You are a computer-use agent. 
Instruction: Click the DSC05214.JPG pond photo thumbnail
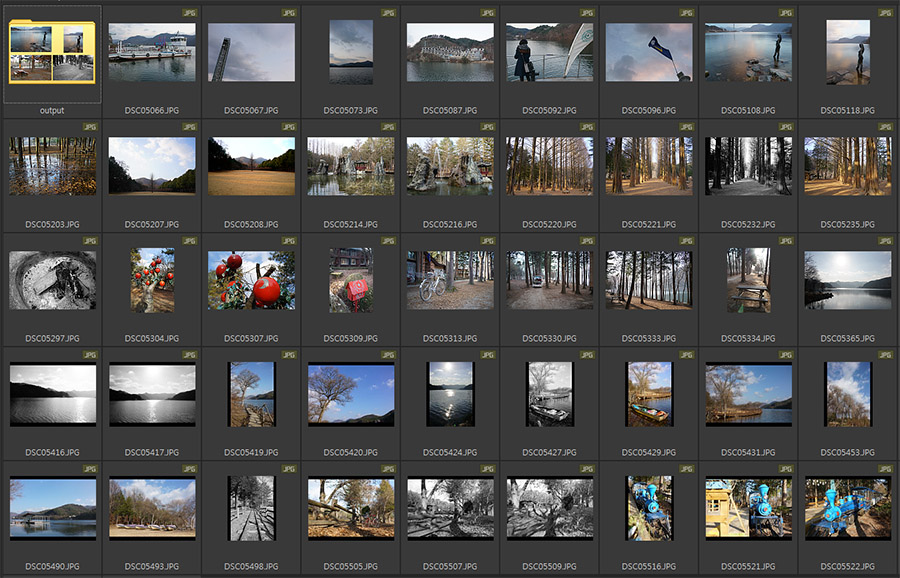[350, 166]
